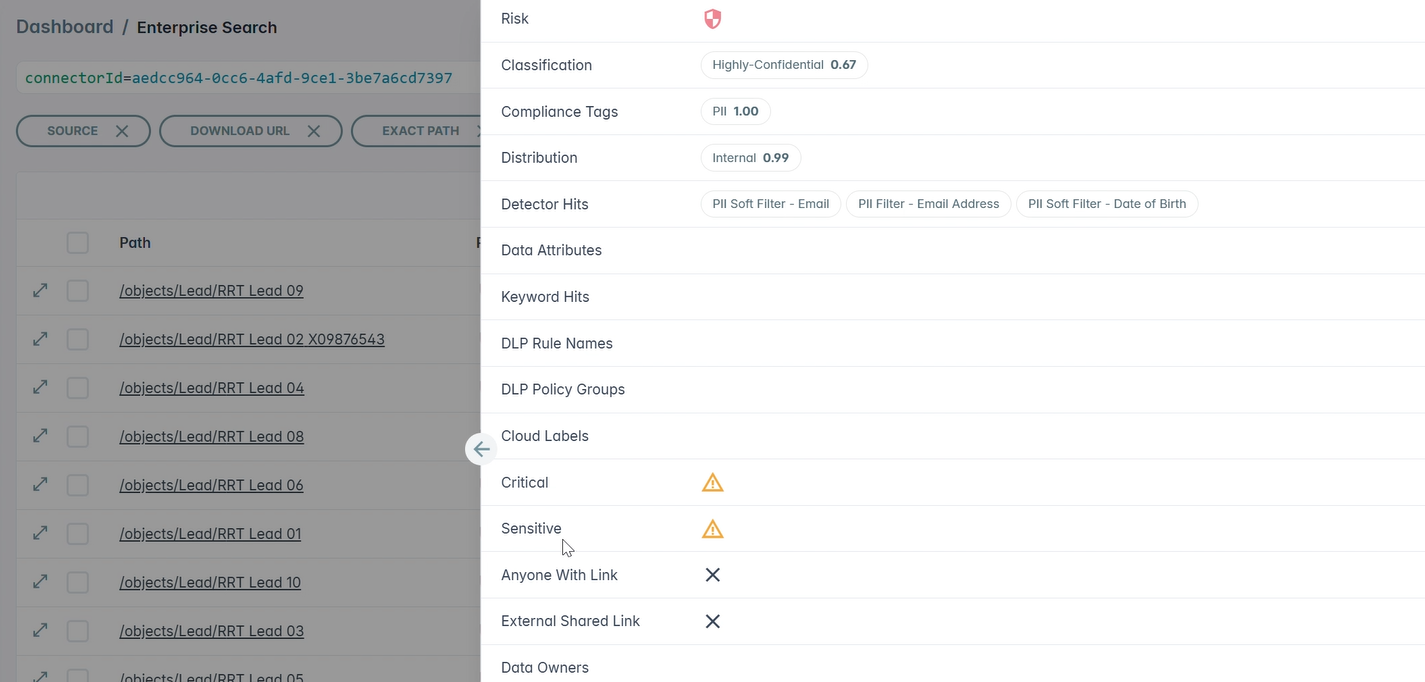Click the connectorId search query field
The width and height of the screenshot is (1425, 682).
[x=248, y=78]
